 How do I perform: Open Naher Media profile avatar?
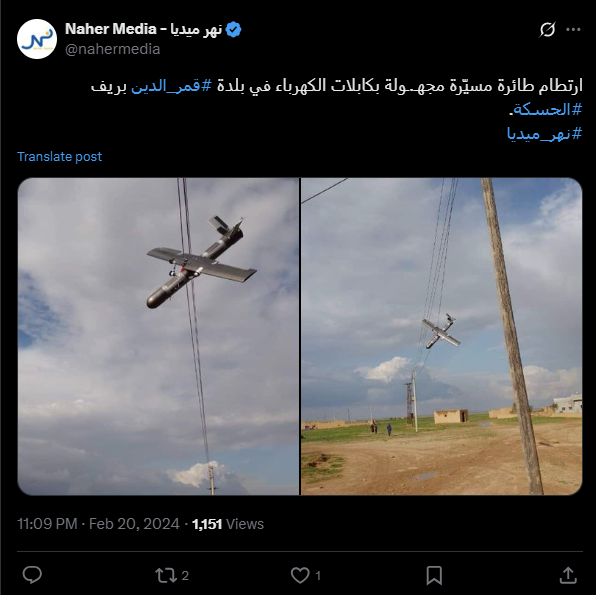click(37, 39)
